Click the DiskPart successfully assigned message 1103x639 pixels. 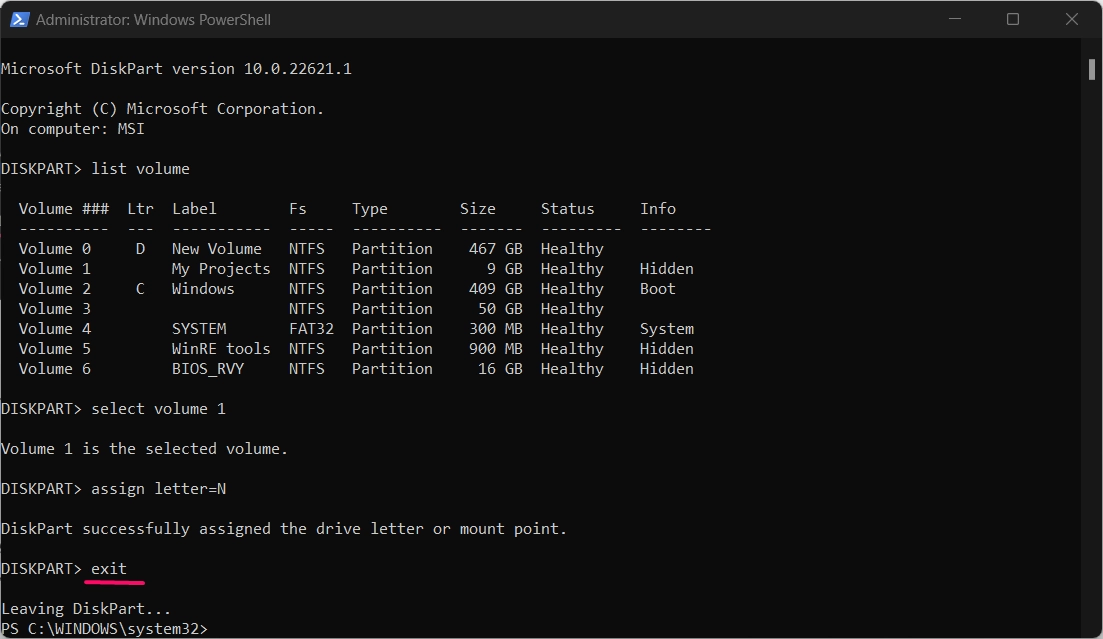tap(284, 529)
